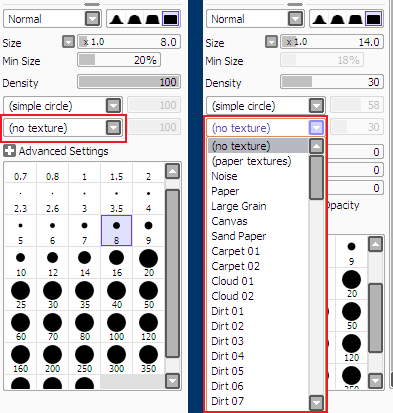Select flat hard edge shape in right panel
This screenshot has height=413, width=393.
click(374, 19)
